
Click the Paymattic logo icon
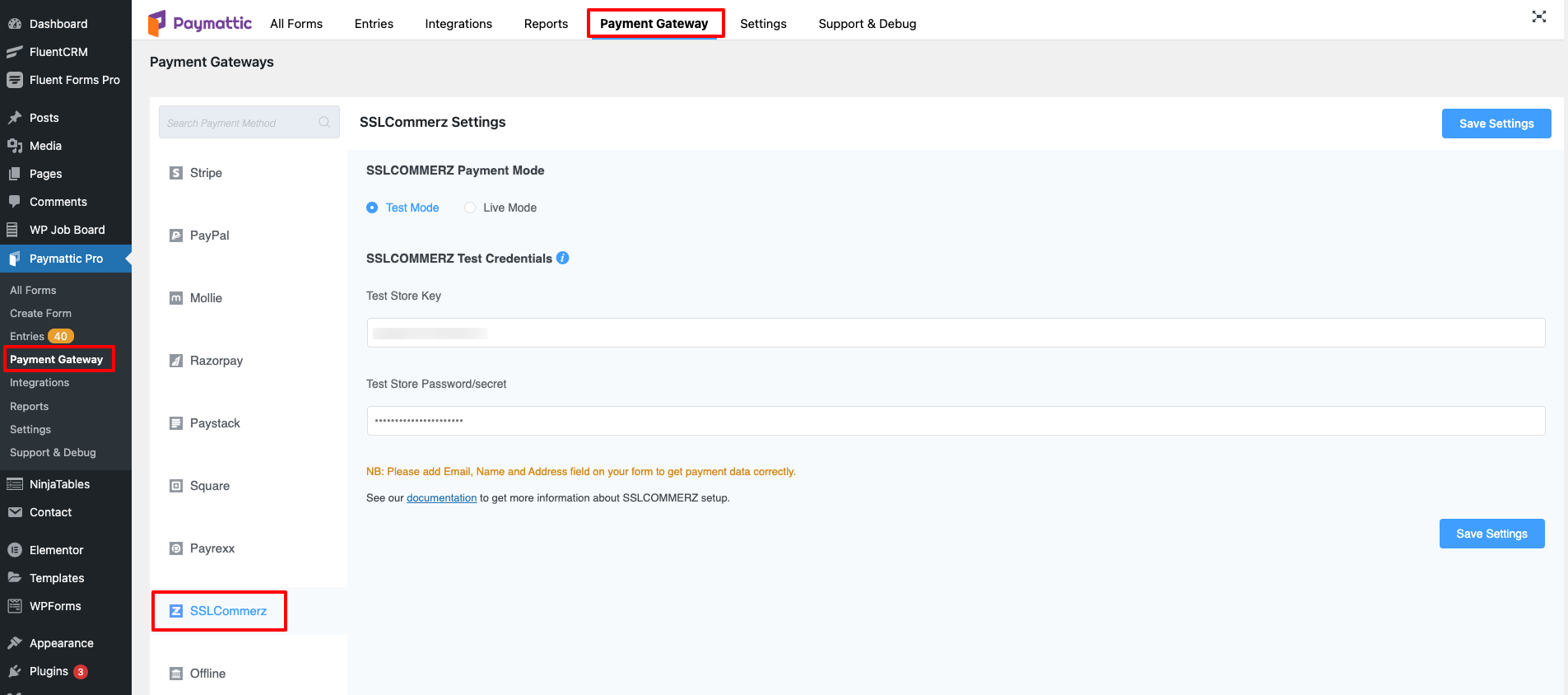pyautogui.click(x=156, y=23)
